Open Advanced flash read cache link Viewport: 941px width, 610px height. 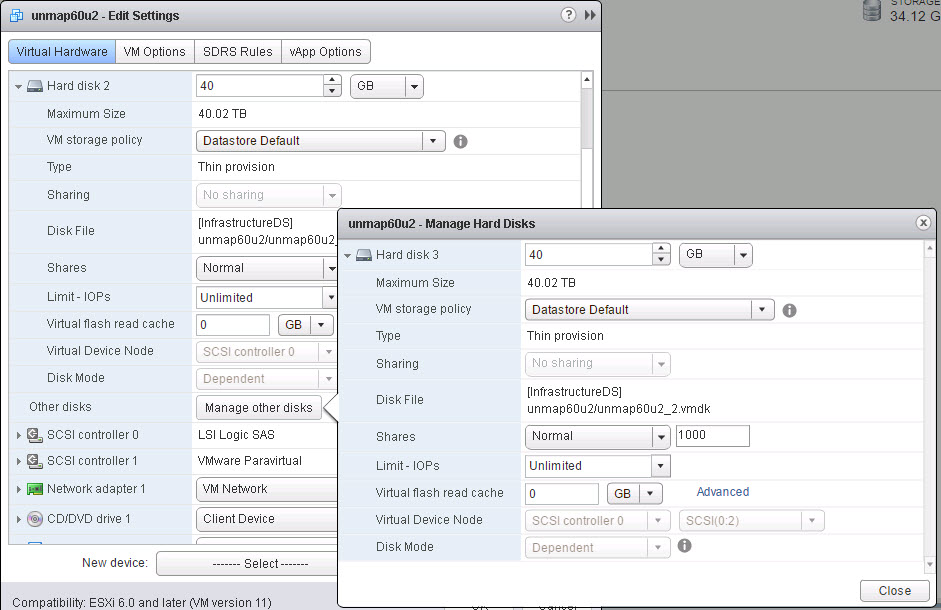coord(723,492)
